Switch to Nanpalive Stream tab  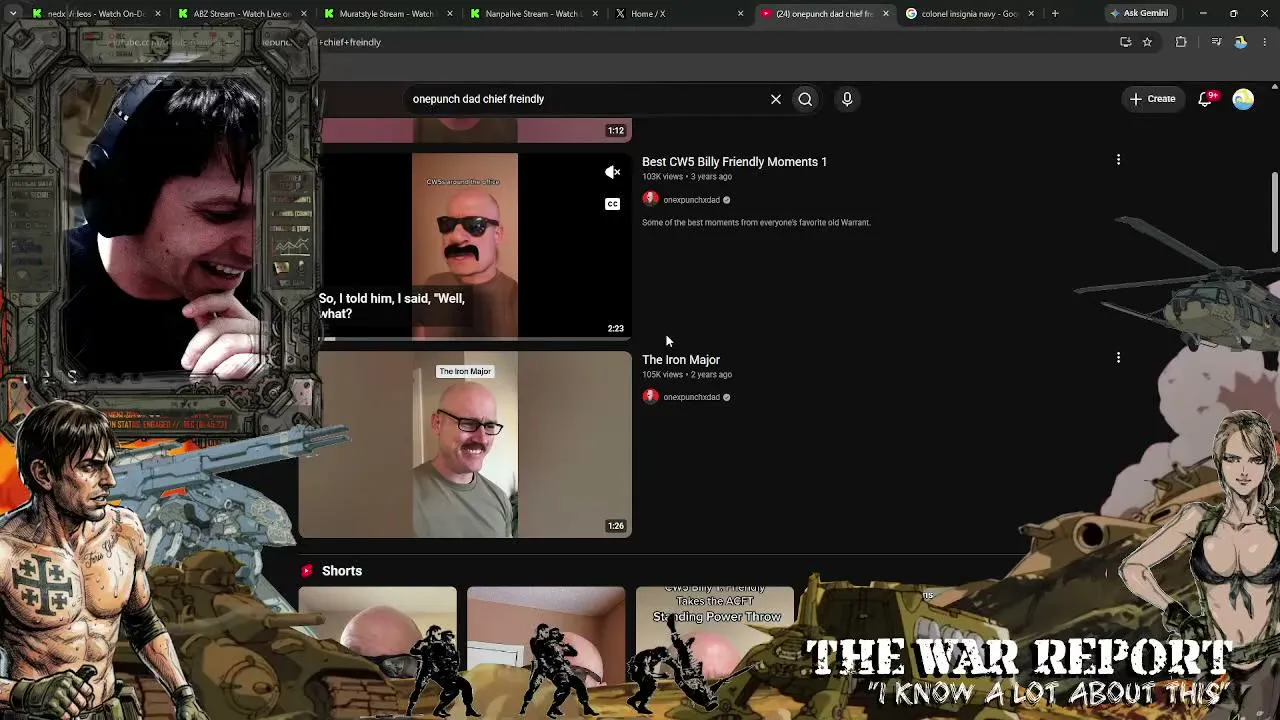(x=532, y=14)
